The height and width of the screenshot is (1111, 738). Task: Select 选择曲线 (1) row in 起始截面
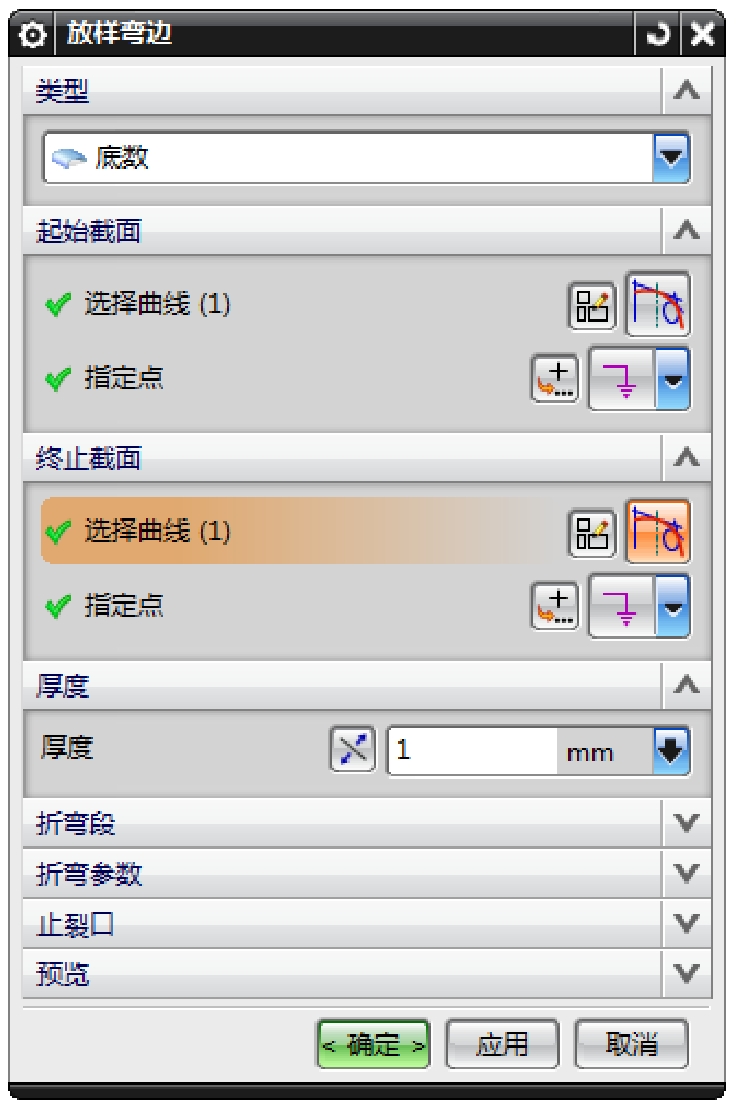point(297,305)
